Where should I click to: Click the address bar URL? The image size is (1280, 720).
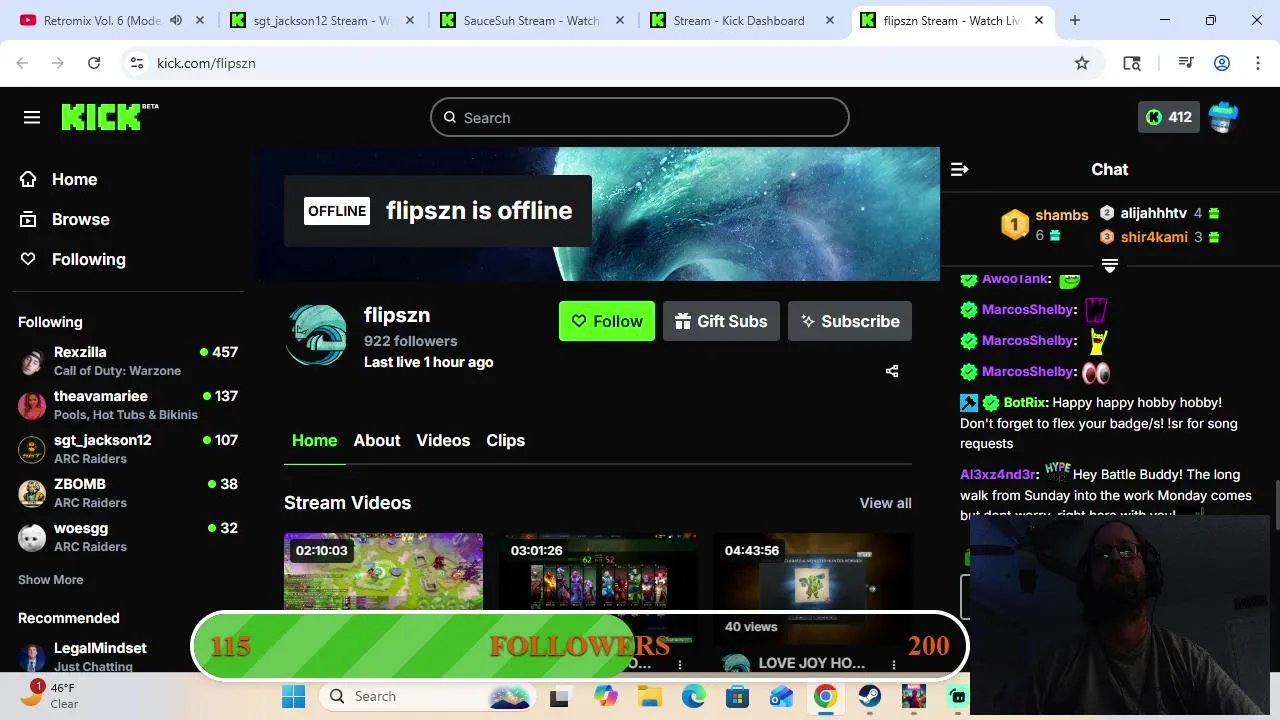point(206,63)
